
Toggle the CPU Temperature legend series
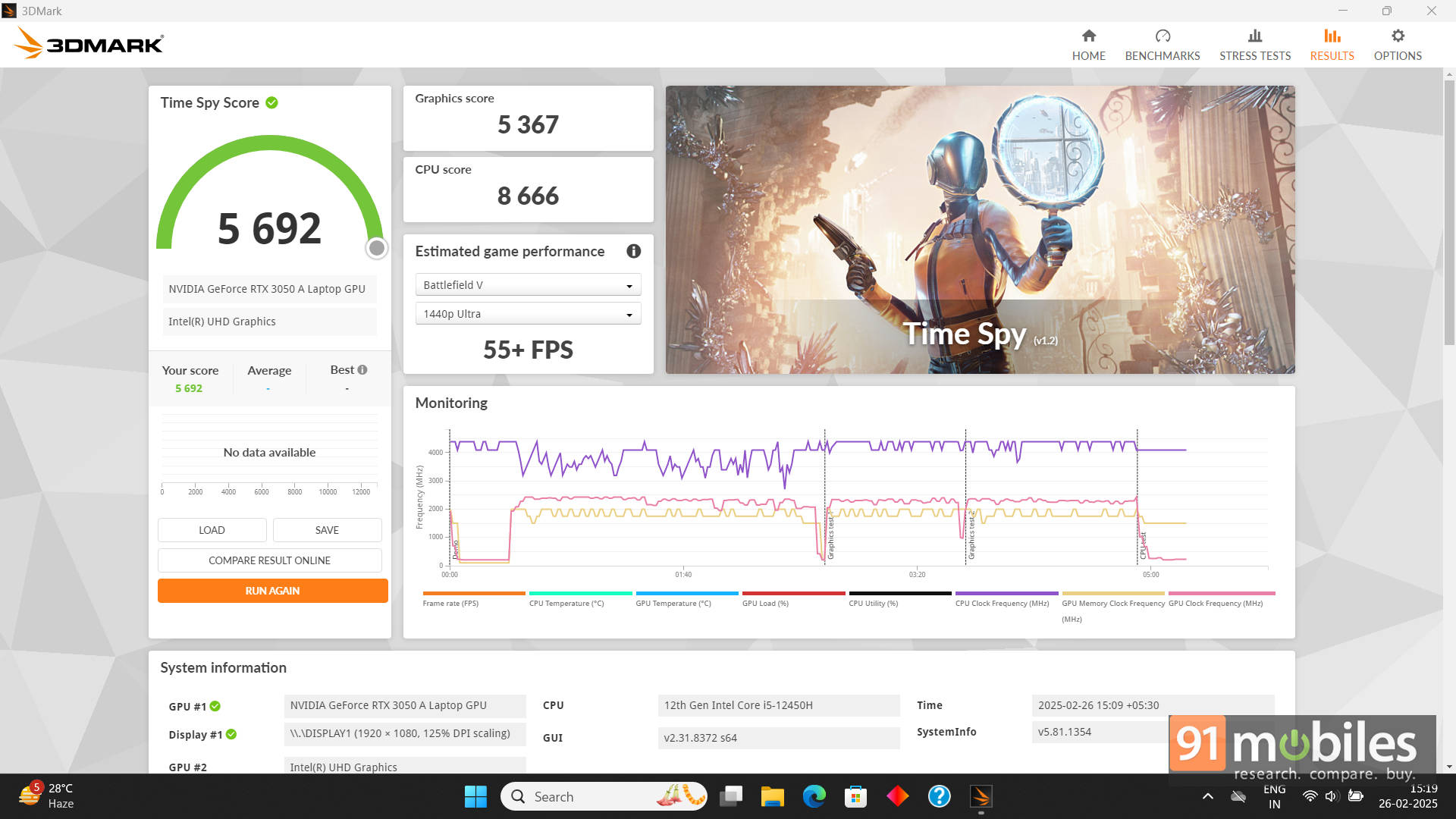tap(580, 599)
